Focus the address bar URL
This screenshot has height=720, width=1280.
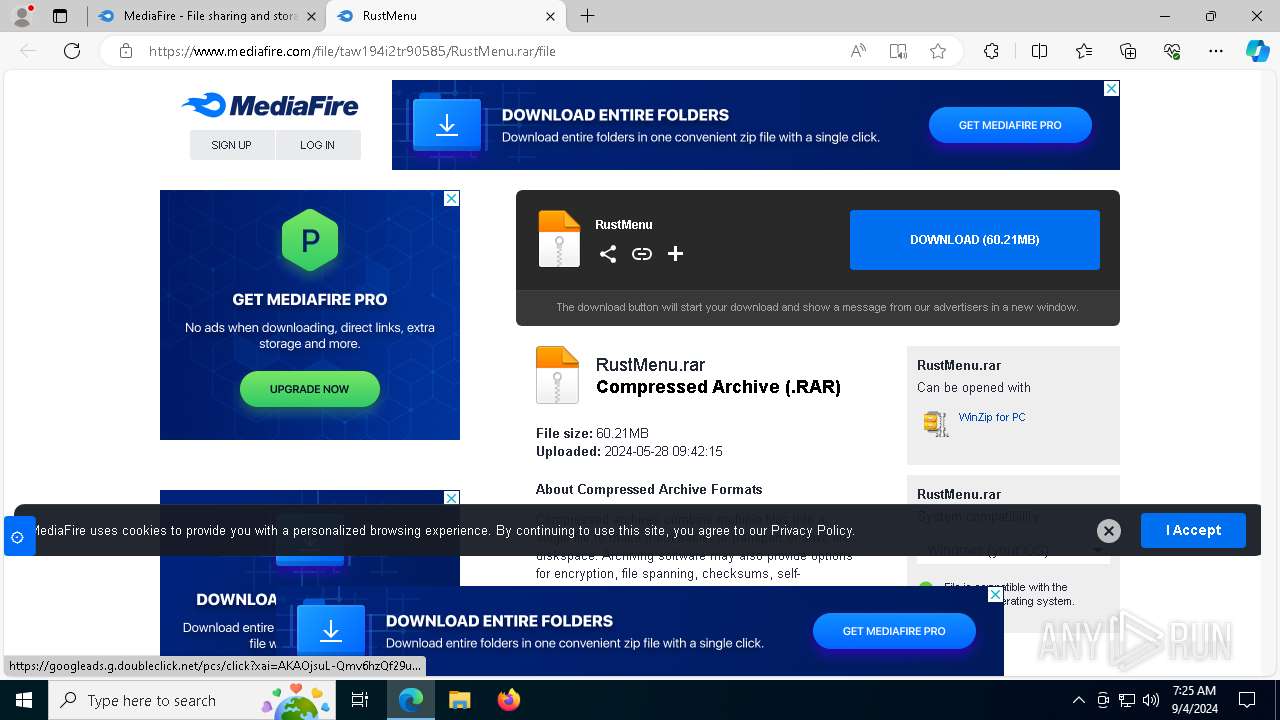(352, 51)
